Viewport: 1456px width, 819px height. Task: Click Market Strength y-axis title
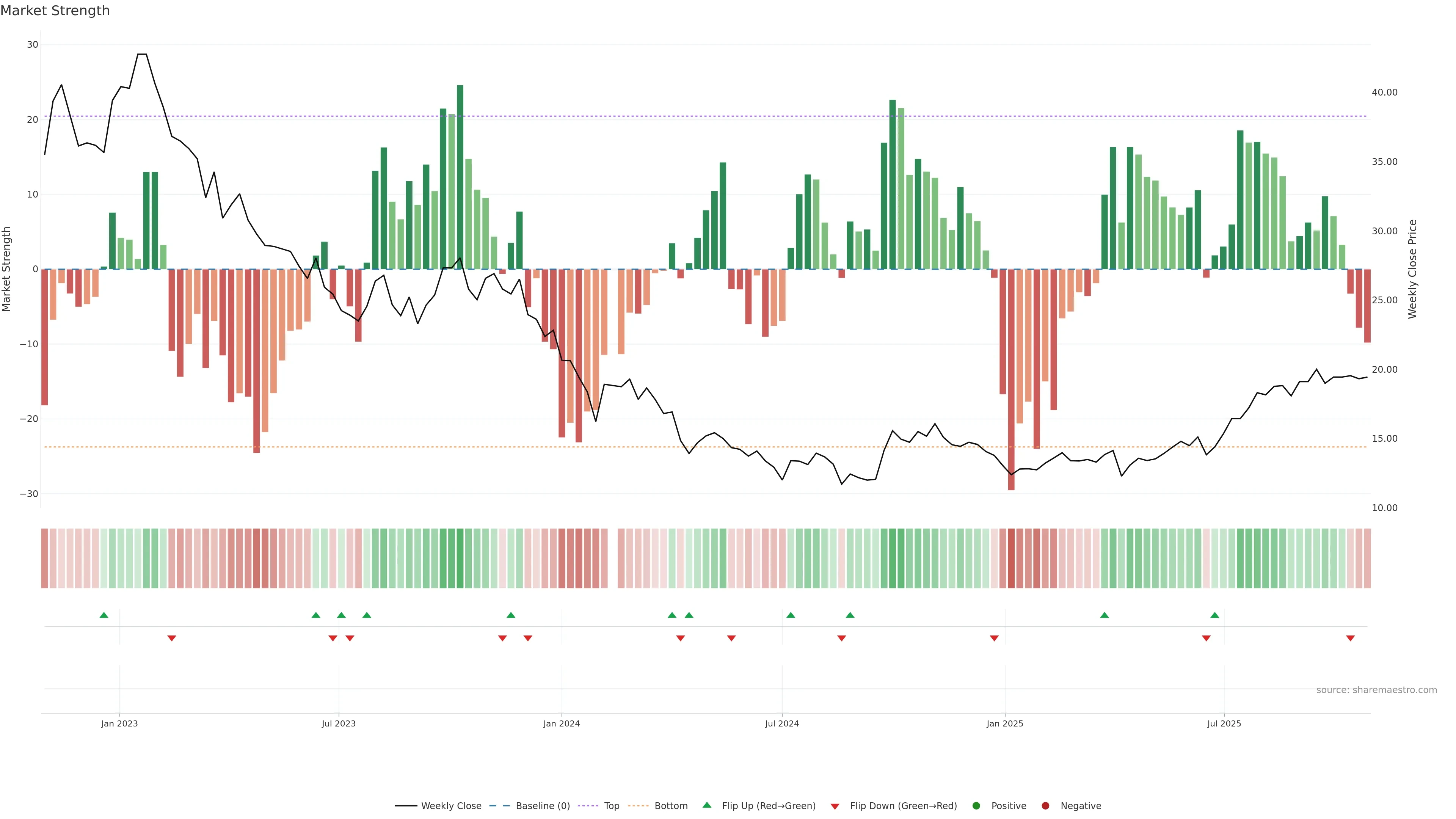pos(7,269)
